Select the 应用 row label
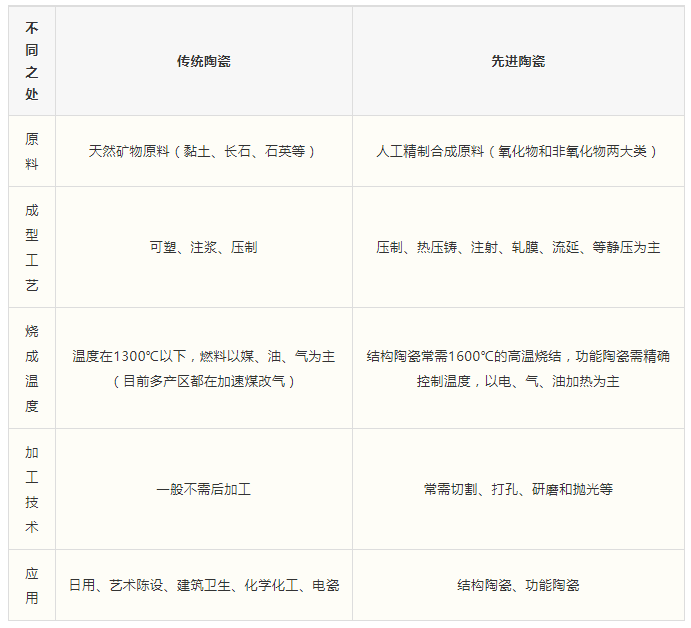 pos(32,585)
